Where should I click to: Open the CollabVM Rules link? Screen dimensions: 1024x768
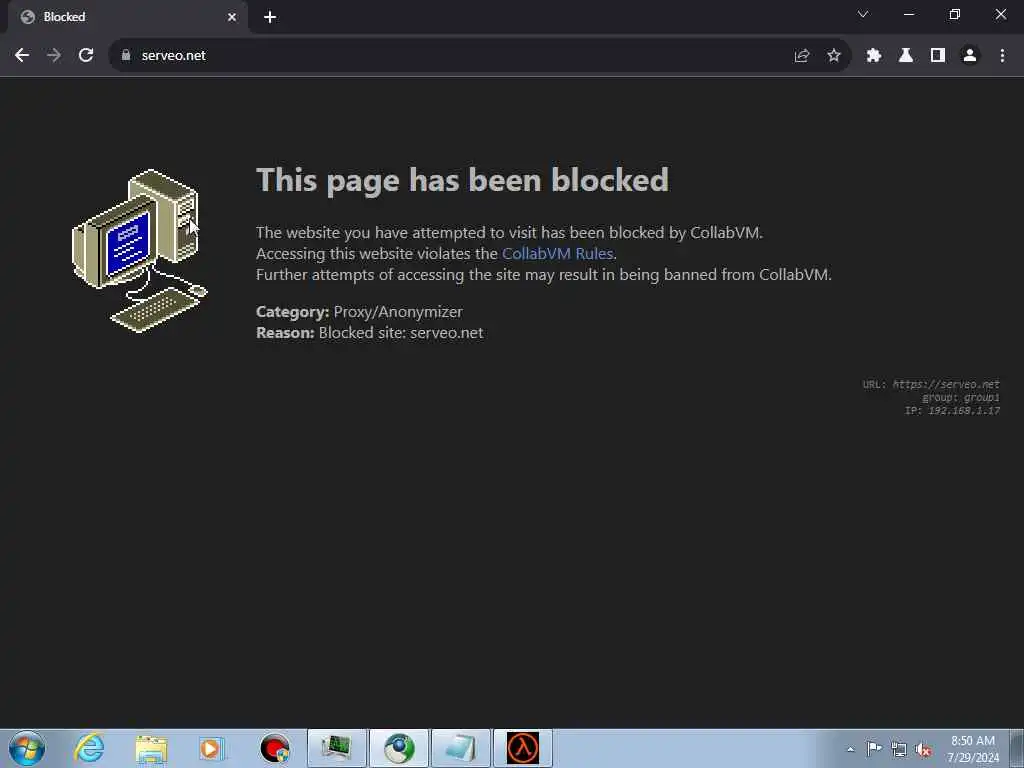(x=557, y=253)
